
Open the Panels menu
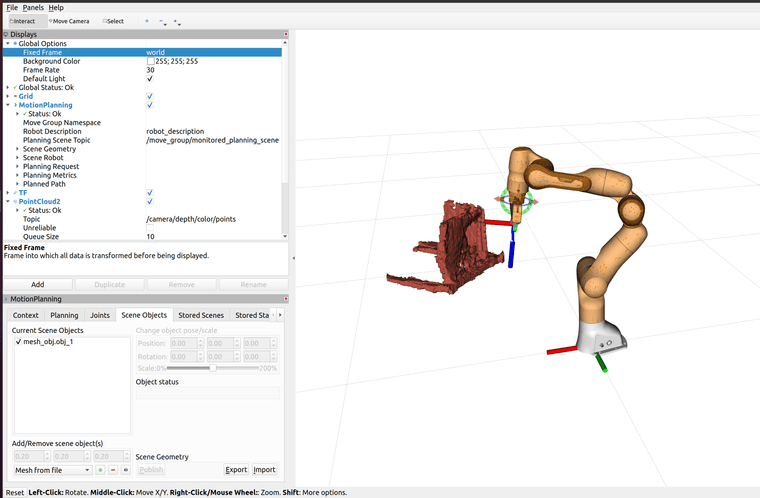pos(33,8)
